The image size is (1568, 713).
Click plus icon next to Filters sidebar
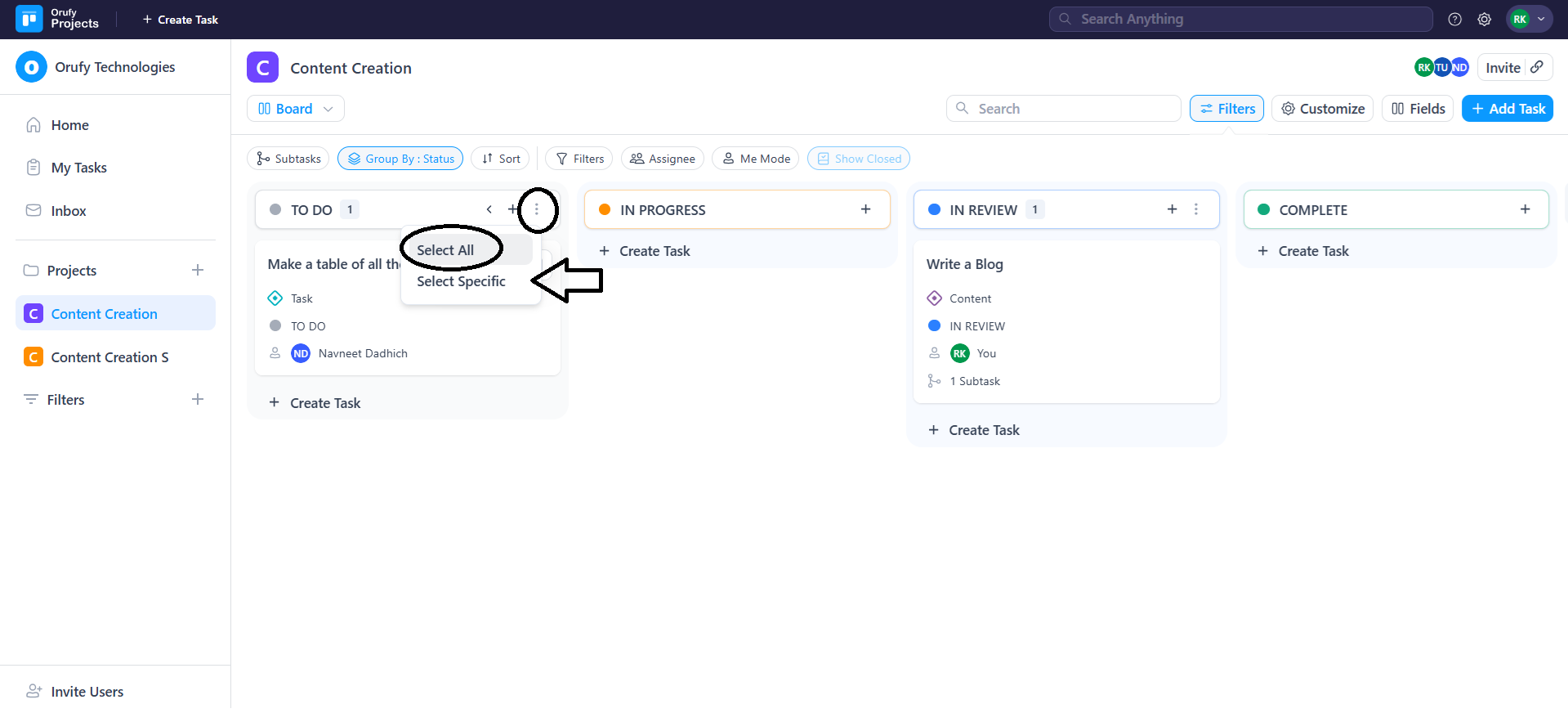coord(198,399)
